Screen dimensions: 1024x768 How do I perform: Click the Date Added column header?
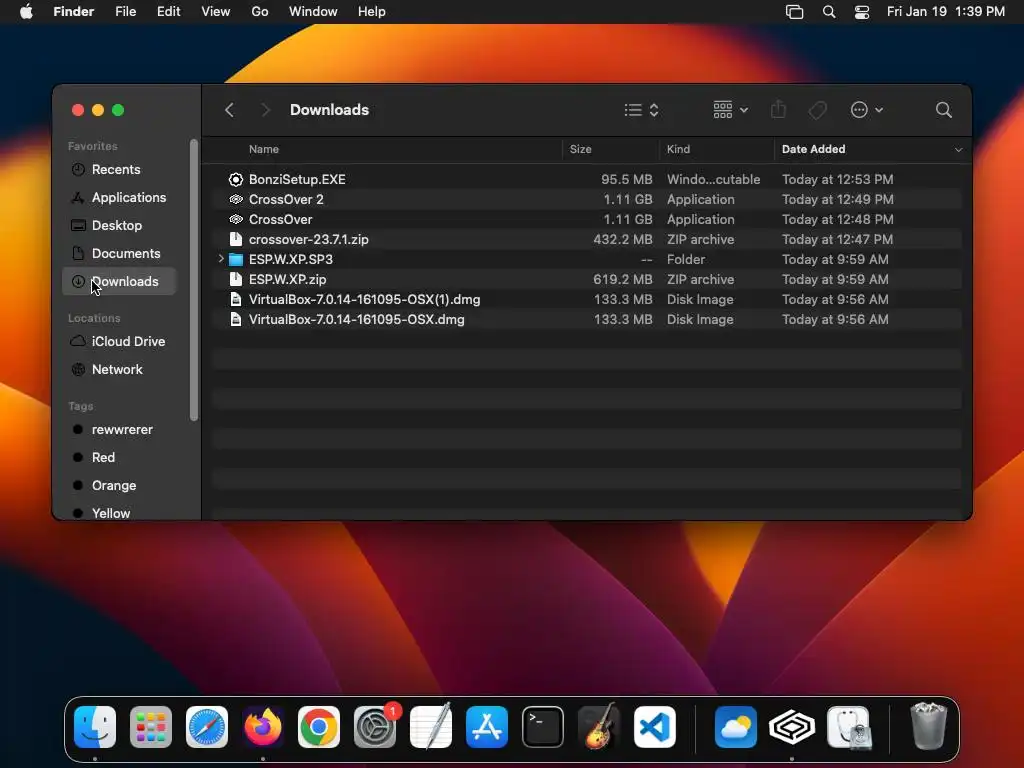(813, 149)
